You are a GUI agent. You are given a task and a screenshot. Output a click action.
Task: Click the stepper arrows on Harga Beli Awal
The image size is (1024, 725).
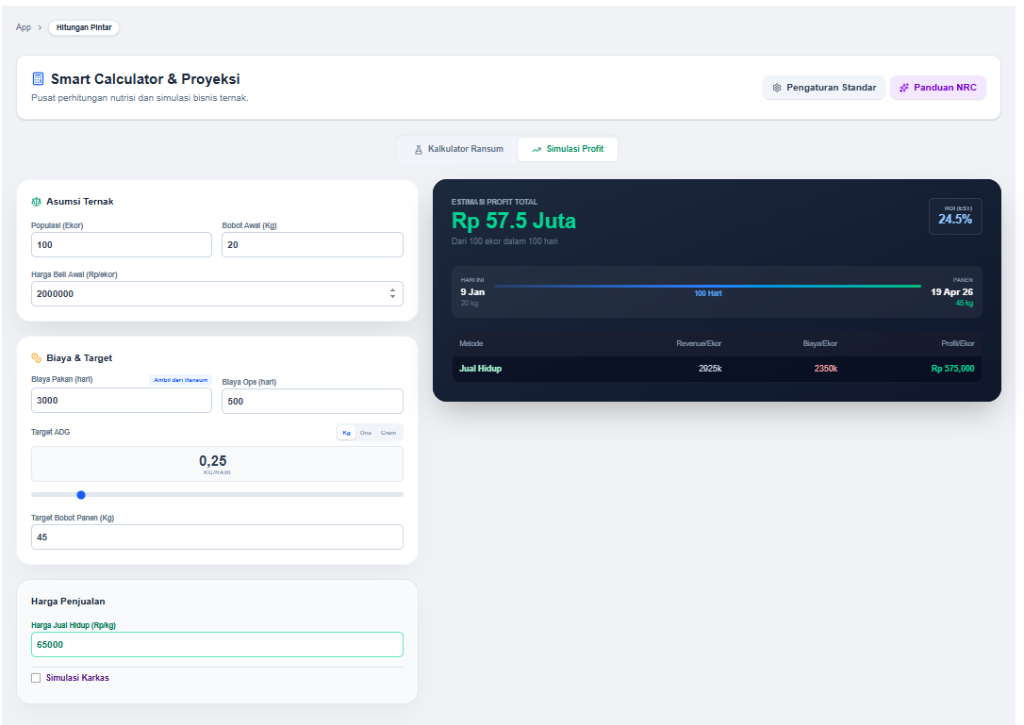click(392, 294)
